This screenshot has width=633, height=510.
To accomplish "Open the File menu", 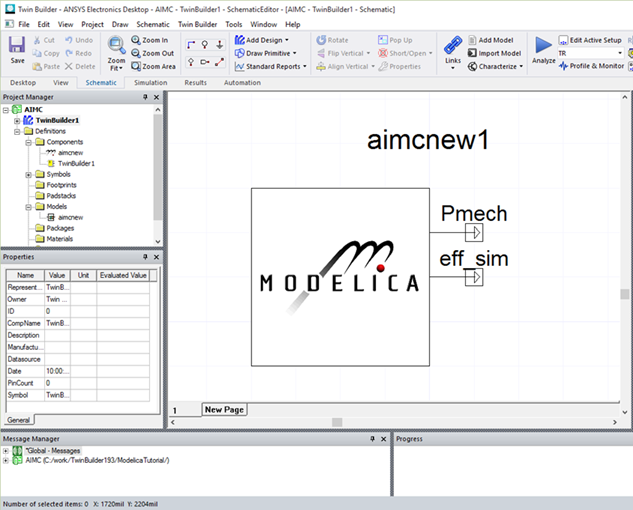I will coord(24,24).
